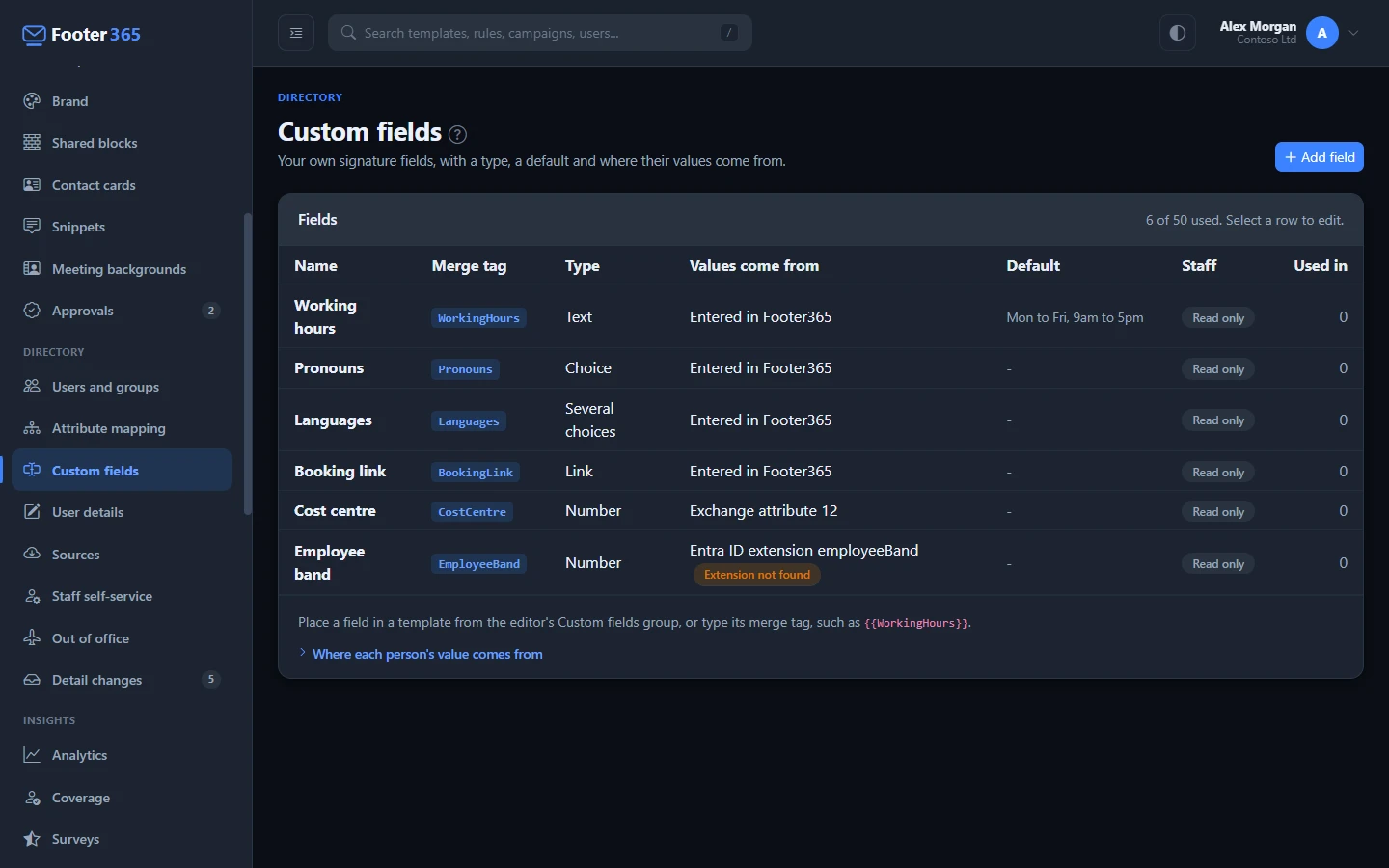
Task: Click the Meeting backgrounds icon
Action: 32,269
